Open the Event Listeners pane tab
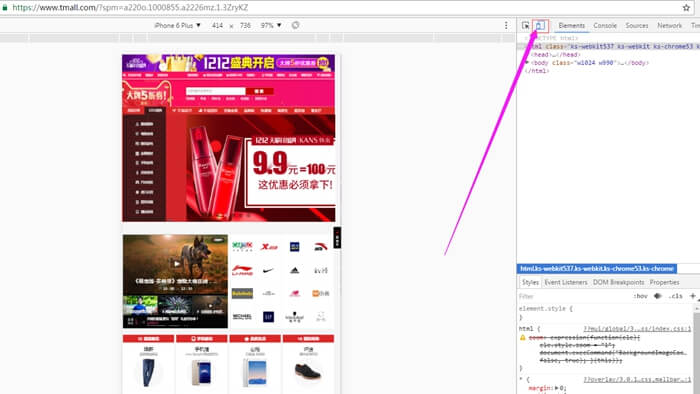The image size is (700, 394). pyautogui.click(x=566, y=282)
